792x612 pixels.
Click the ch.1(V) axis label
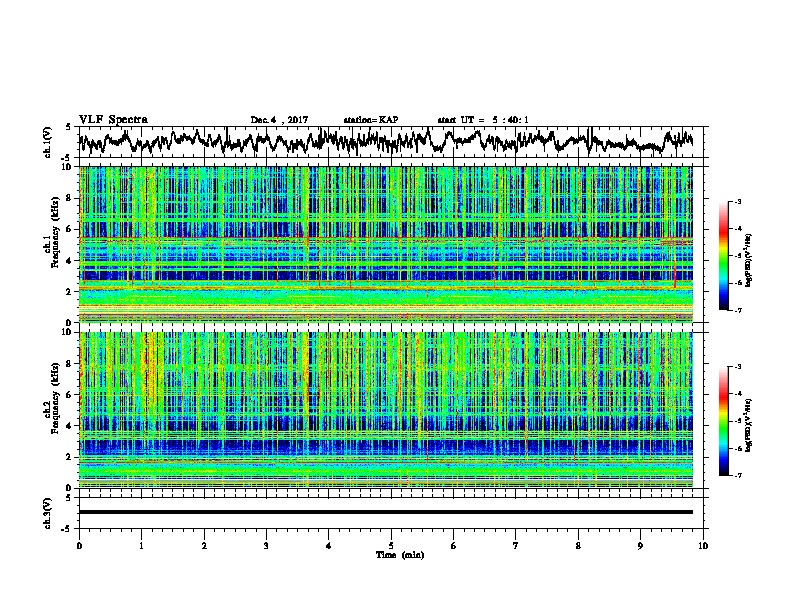(x=48, y=142)
